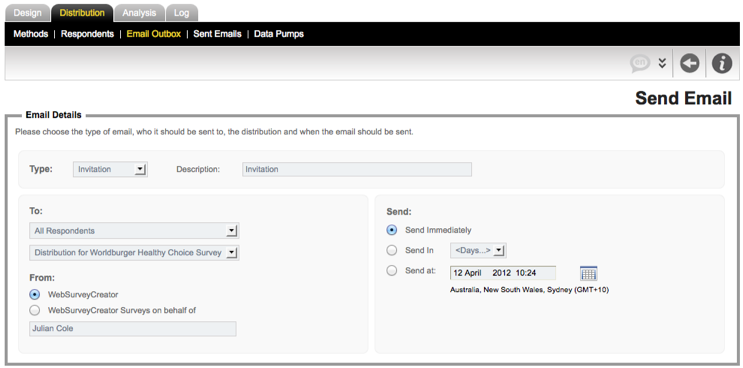Select WebSurveyCreator as the sender
743x368 pixels.
click(x=34, y=294)
